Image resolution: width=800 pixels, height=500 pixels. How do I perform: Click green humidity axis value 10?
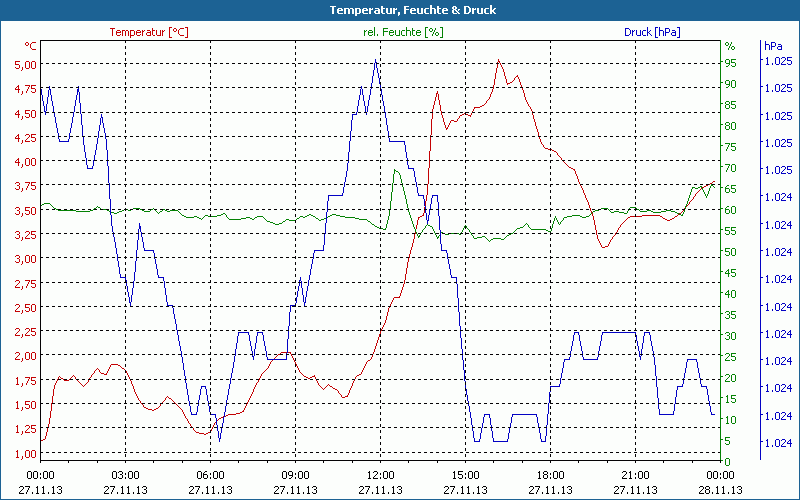coord(731,420)
